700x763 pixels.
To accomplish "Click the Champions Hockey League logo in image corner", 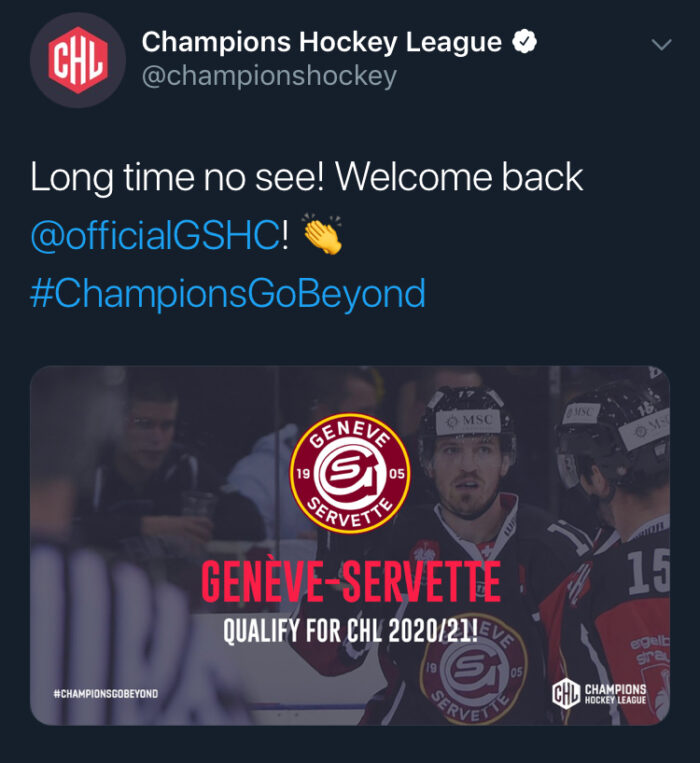I will pyautogui.click(x=600, y=694).
